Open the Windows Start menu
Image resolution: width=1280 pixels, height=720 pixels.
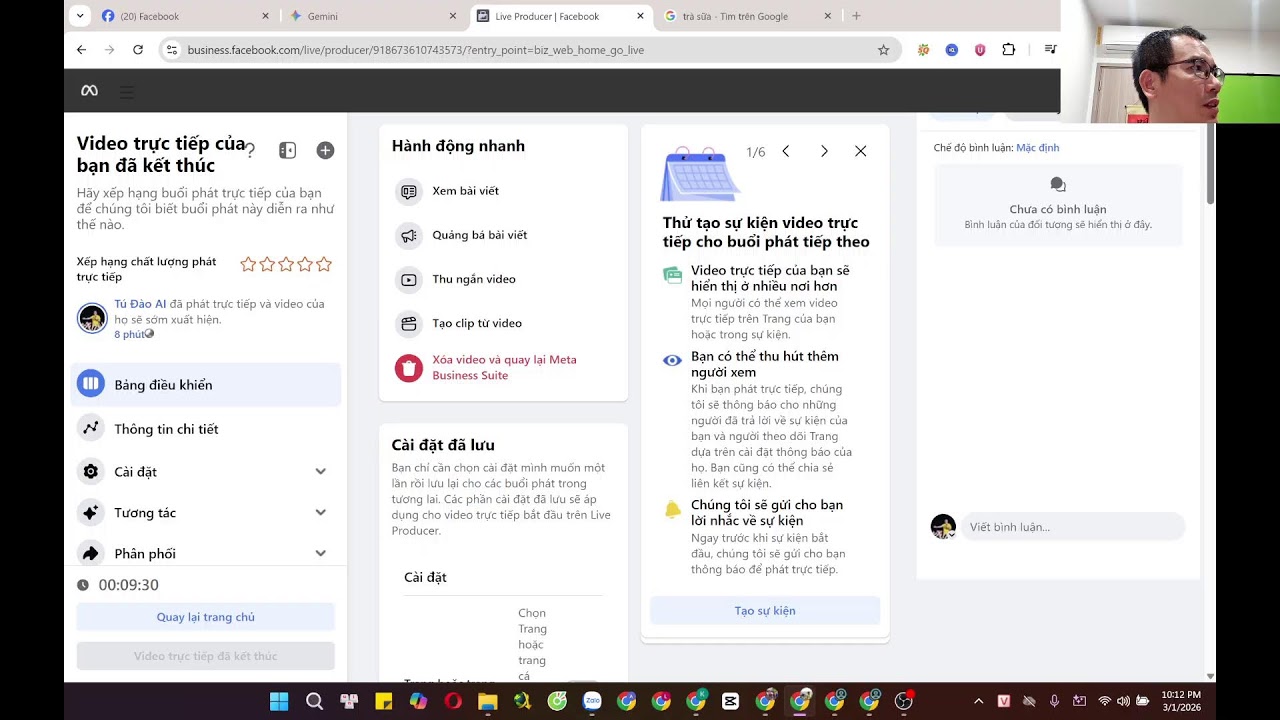279,701
